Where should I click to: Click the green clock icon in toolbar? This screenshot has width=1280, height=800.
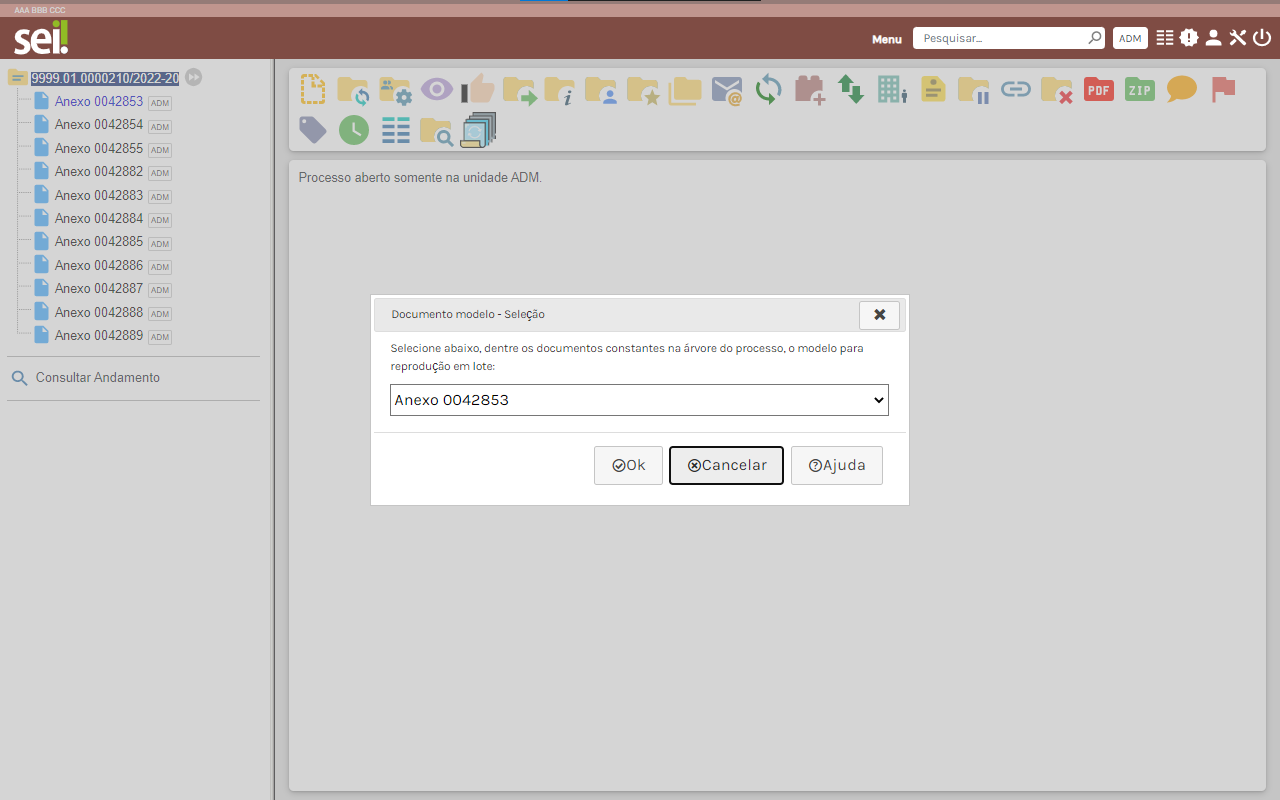[x=354, y=130]
